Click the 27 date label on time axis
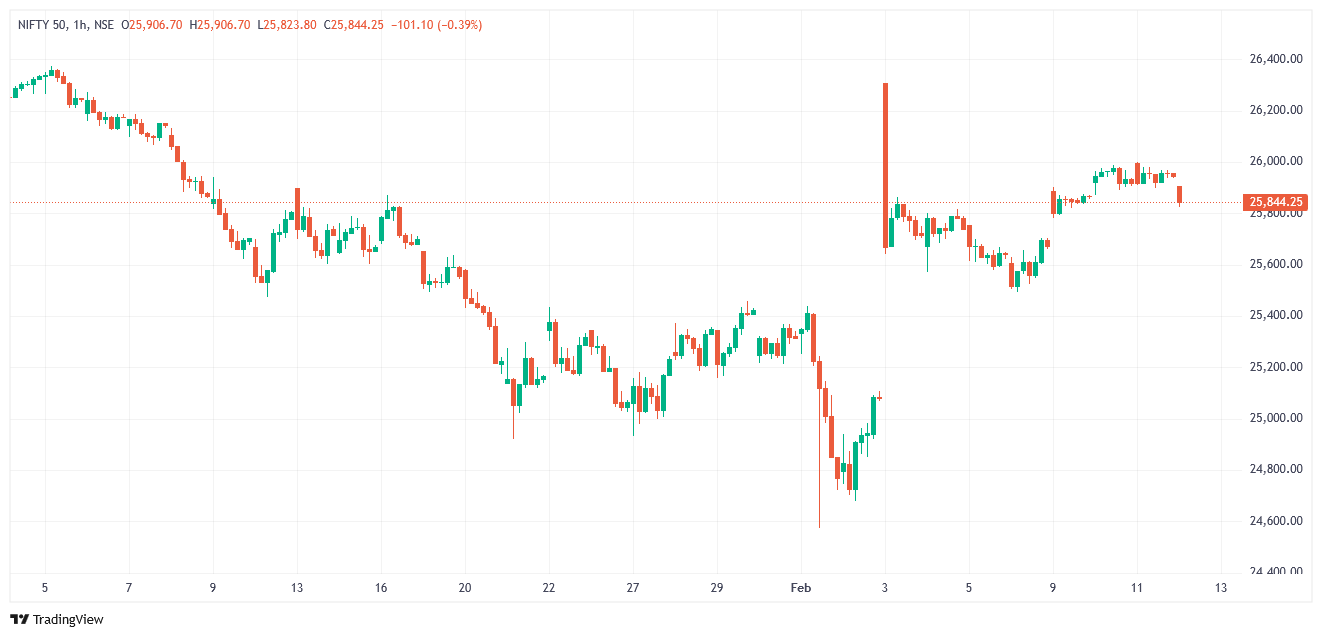Screen dimensions: 1322x637 pos(633,587)
